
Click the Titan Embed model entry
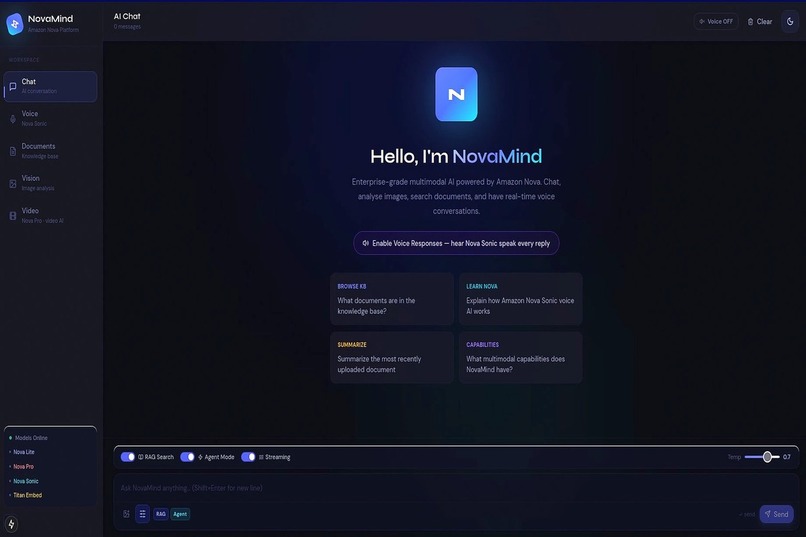[27, 495]
